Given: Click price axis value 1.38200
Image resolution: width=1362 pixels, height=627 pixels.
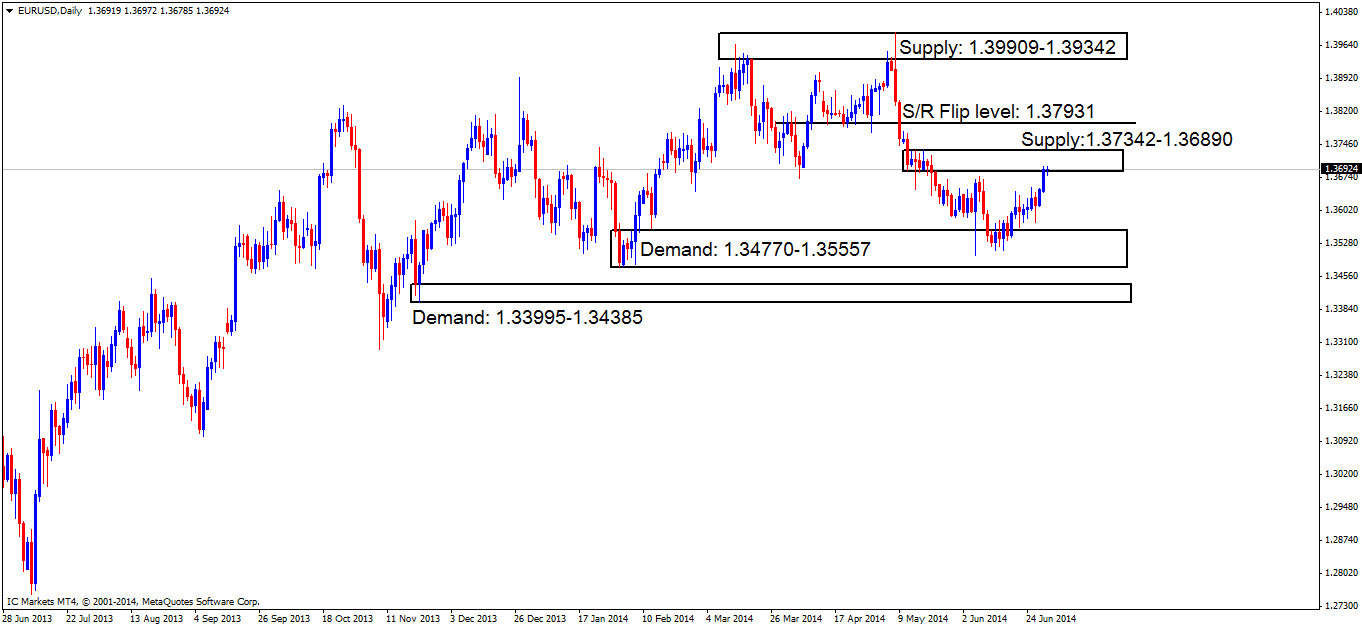Looking at the screenshot, I should click(x=1340, y=110).
